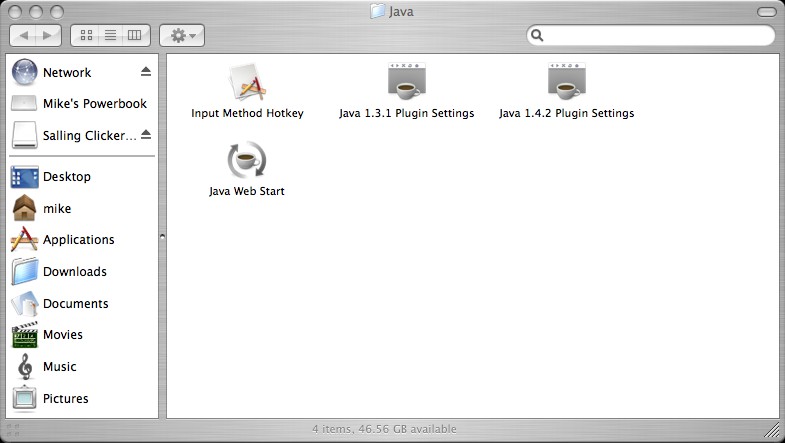
Task: Select Java 1.4.2 Plugin Settings icon
Action: click(x=567, y=81)
